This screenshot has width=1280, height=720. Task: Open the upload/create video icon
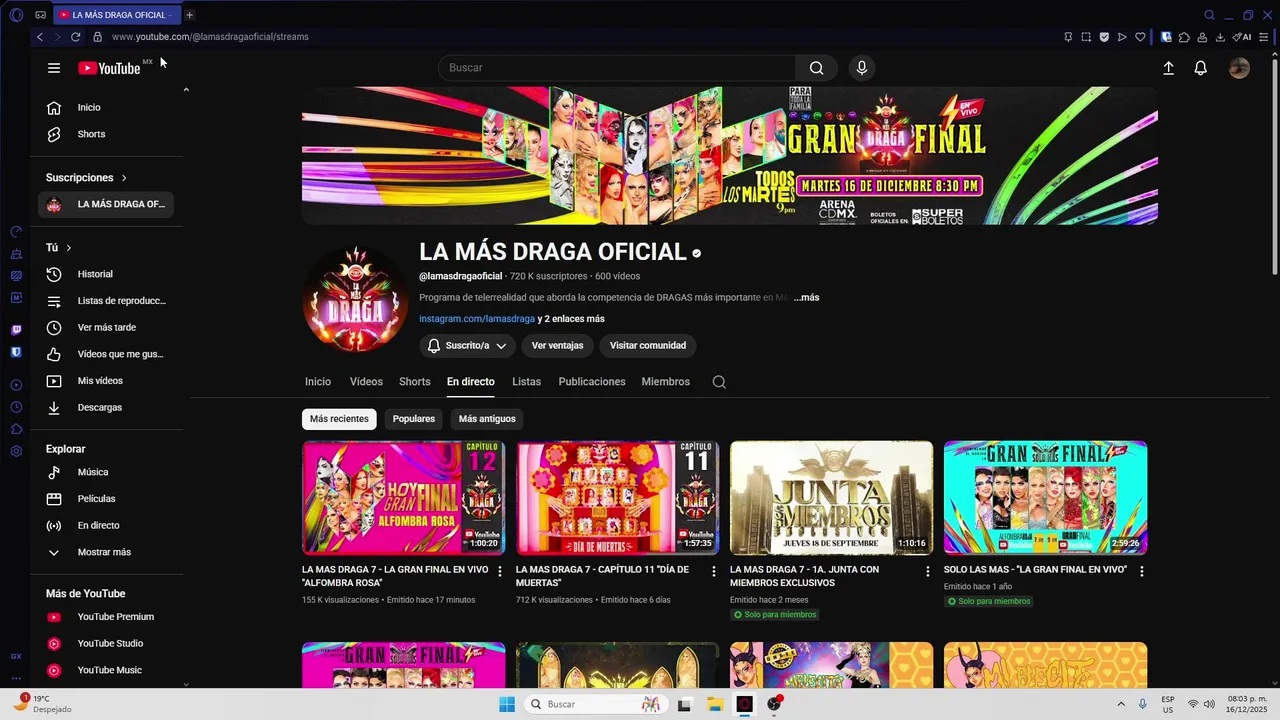(1168, 68)
